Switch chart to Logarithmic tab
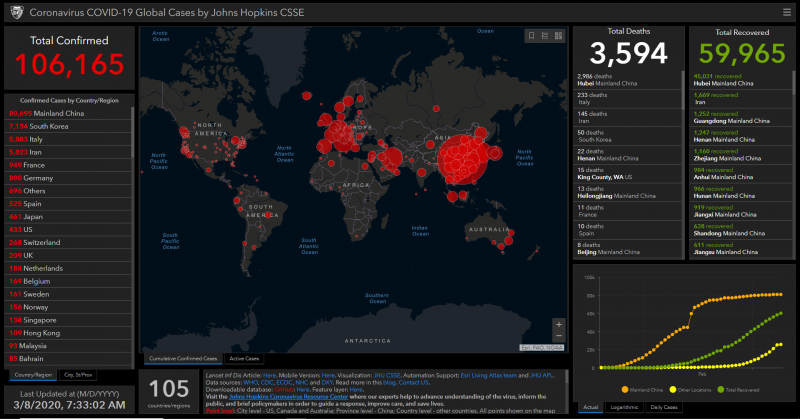This screenshot has height=419, width=800. [624, 407]
